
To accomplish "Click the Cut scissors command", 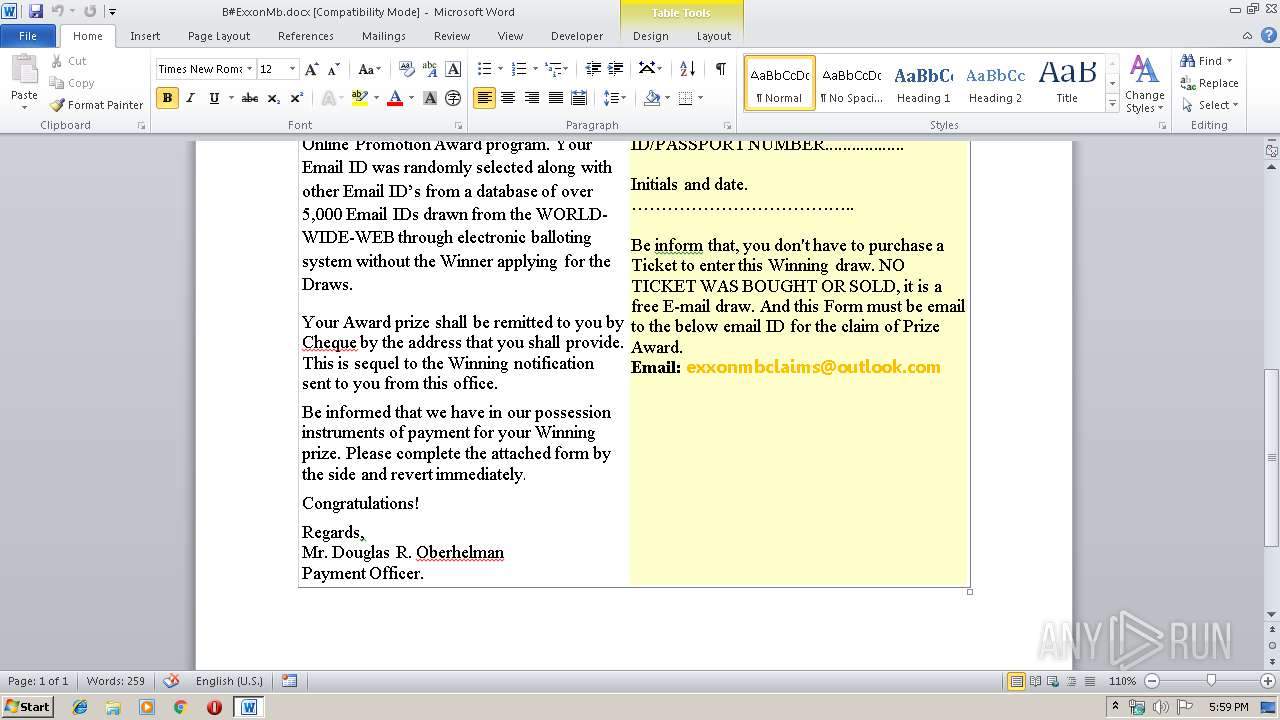I will pyautogui.click(x=68, y=61).
